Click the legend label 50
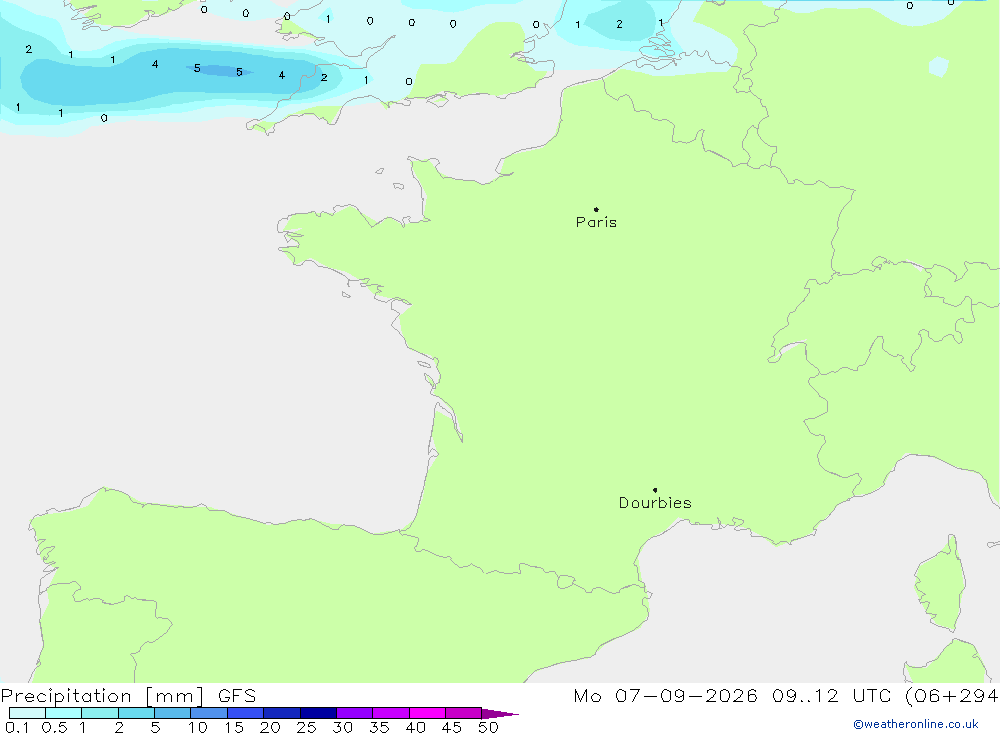1000x733 pixels. tap(488, 727)
